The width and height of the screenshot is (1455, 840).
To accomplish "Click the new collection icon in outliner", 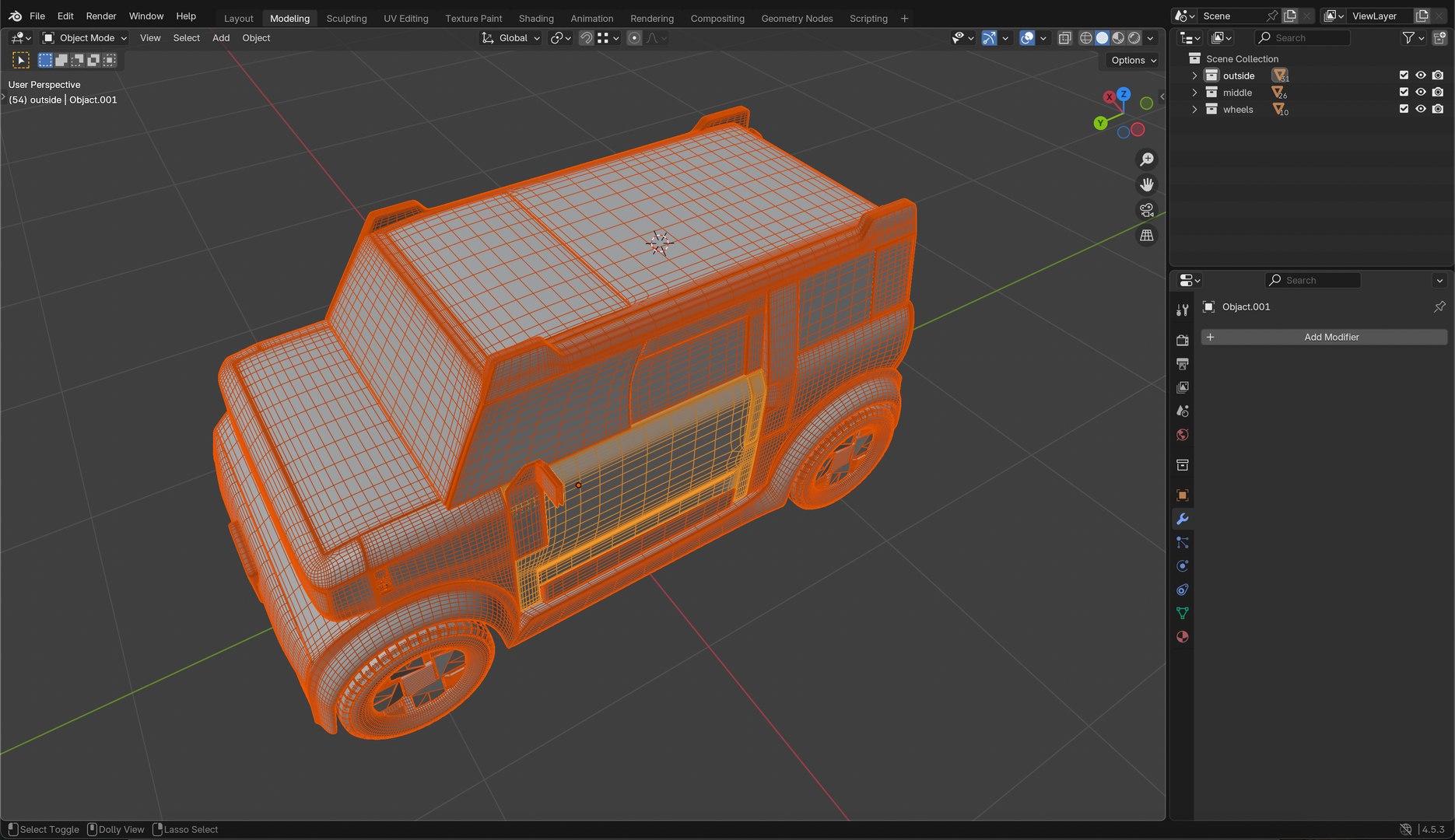I will [1439, 37].
